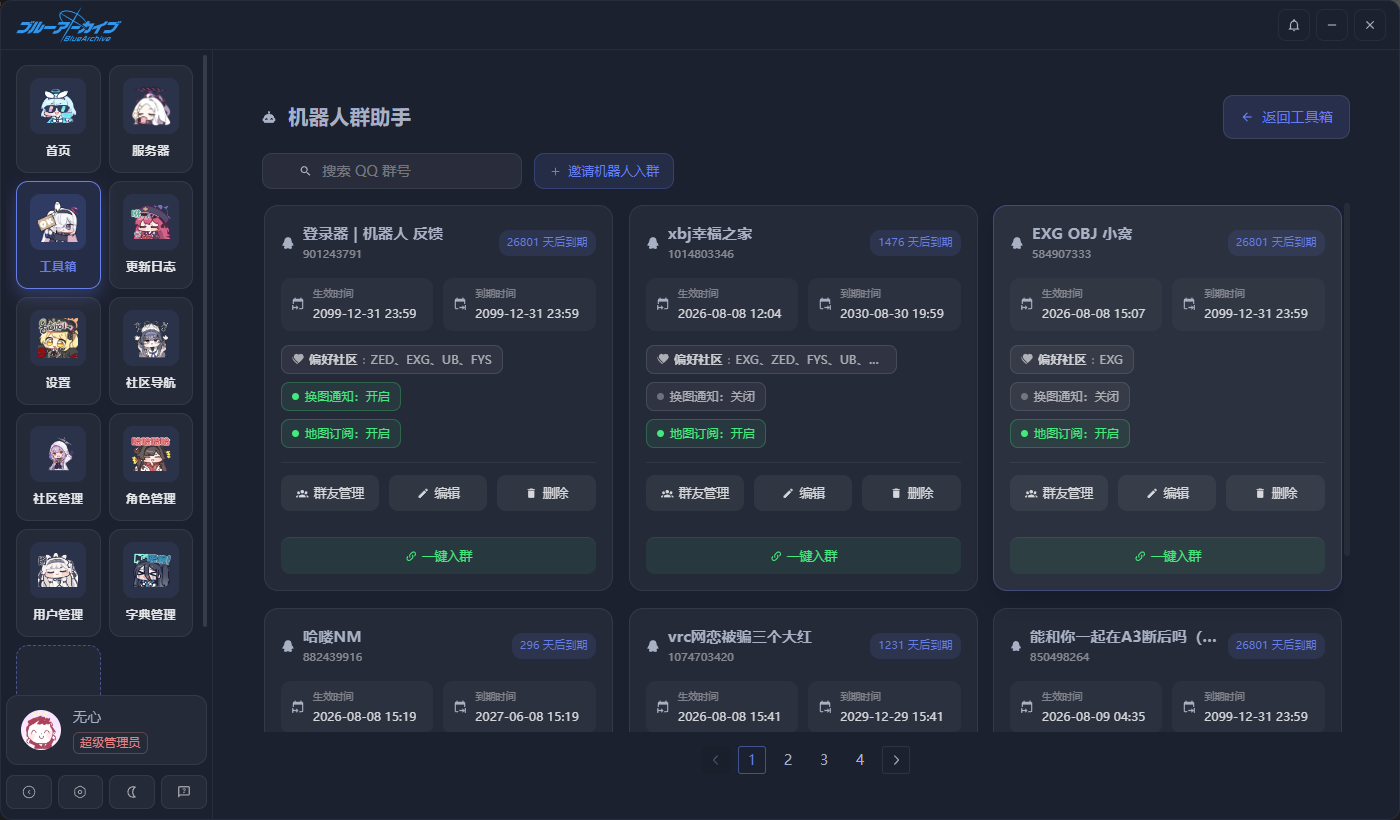Jump to page 4 of groups
This screenshot has height=820, width=1400.
pos(860,760)
